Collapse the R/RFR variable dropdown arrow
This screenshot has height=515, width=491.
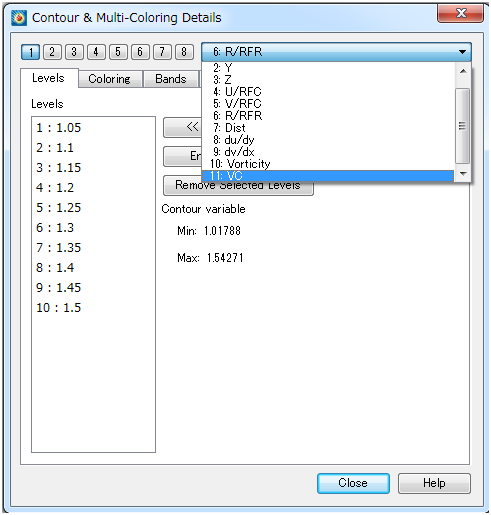point(462,52)
